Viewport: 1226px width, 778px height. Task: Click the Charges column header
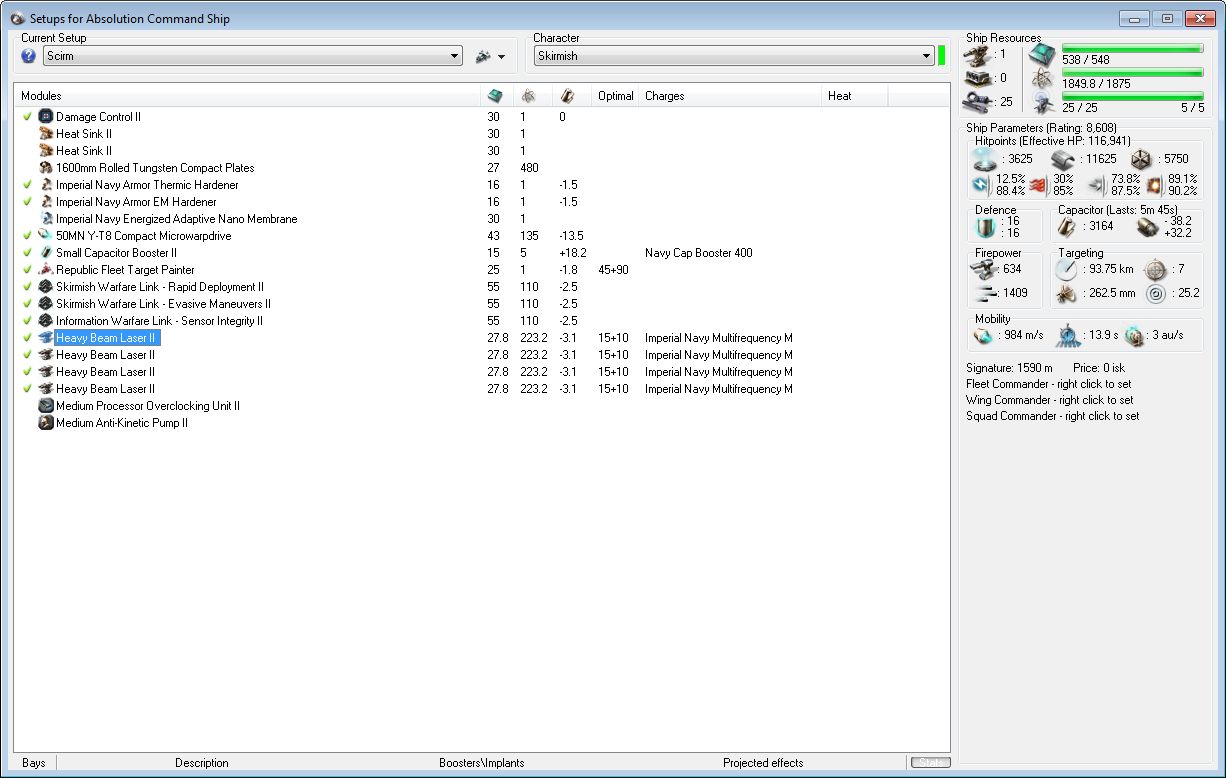[x=731, y=96]
